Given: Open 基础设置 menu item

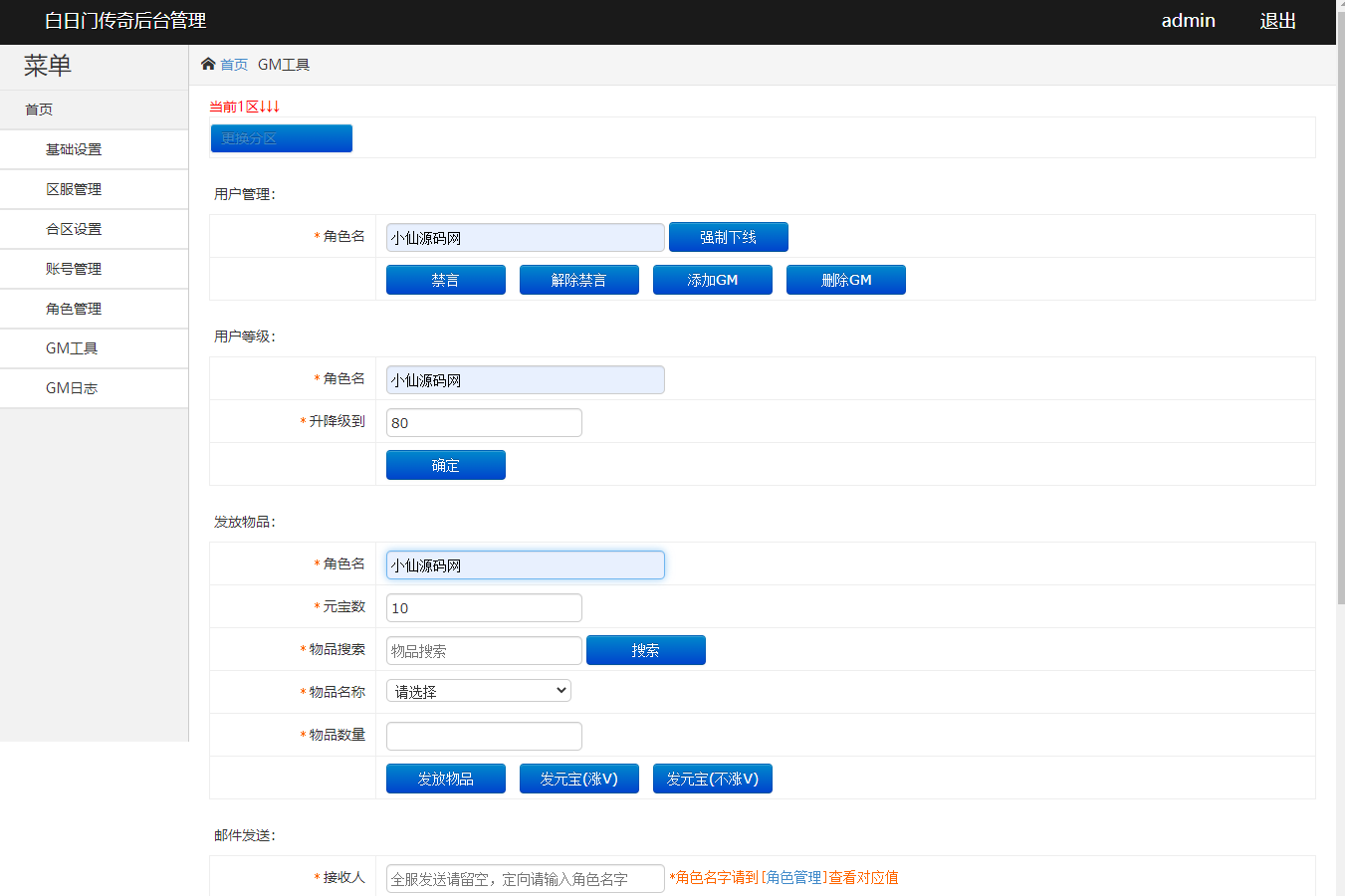Looking at the screenshot, I should [x=95, y=149].
